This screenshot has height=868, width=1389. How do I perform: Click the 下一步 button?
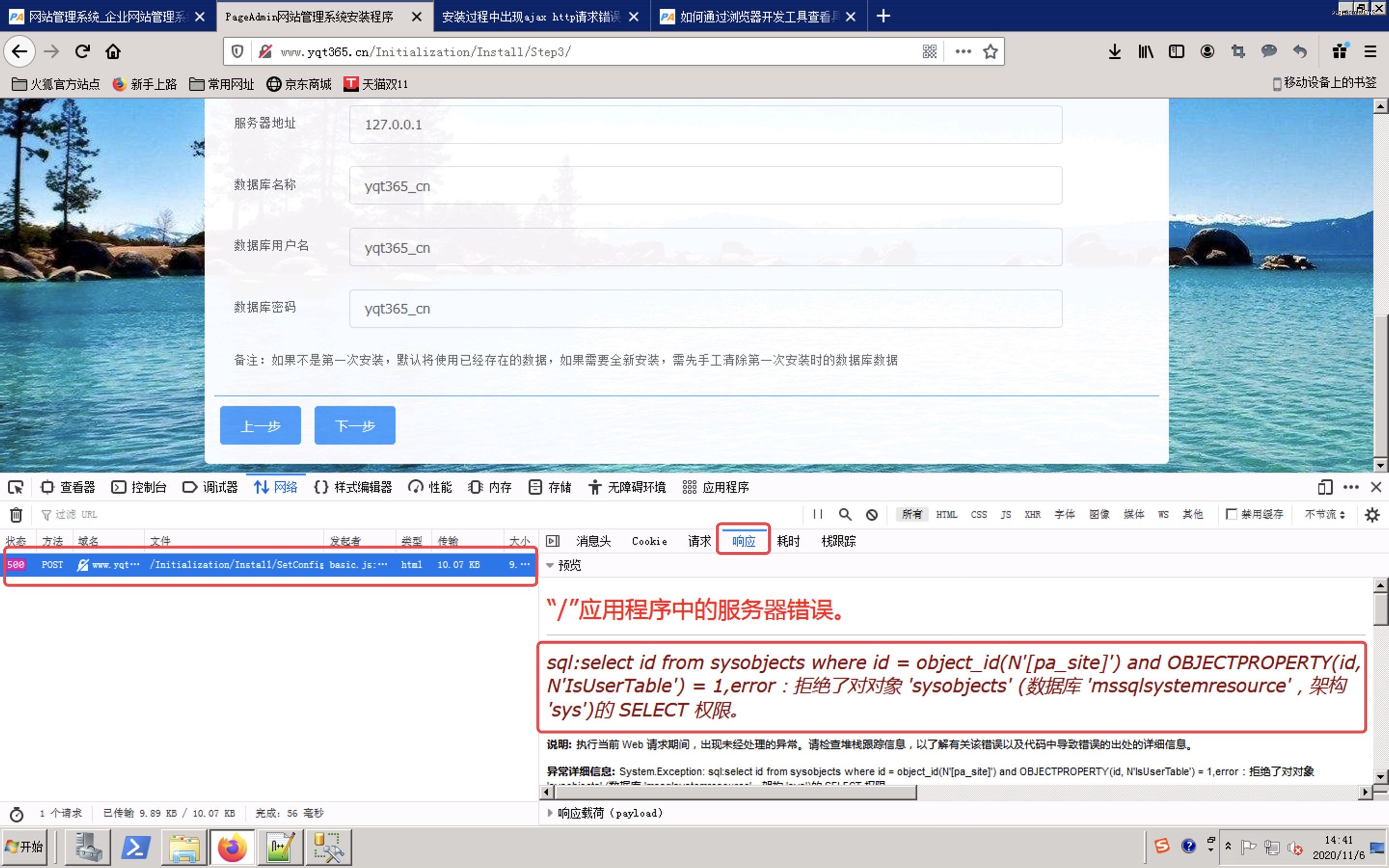coord(354,425)
